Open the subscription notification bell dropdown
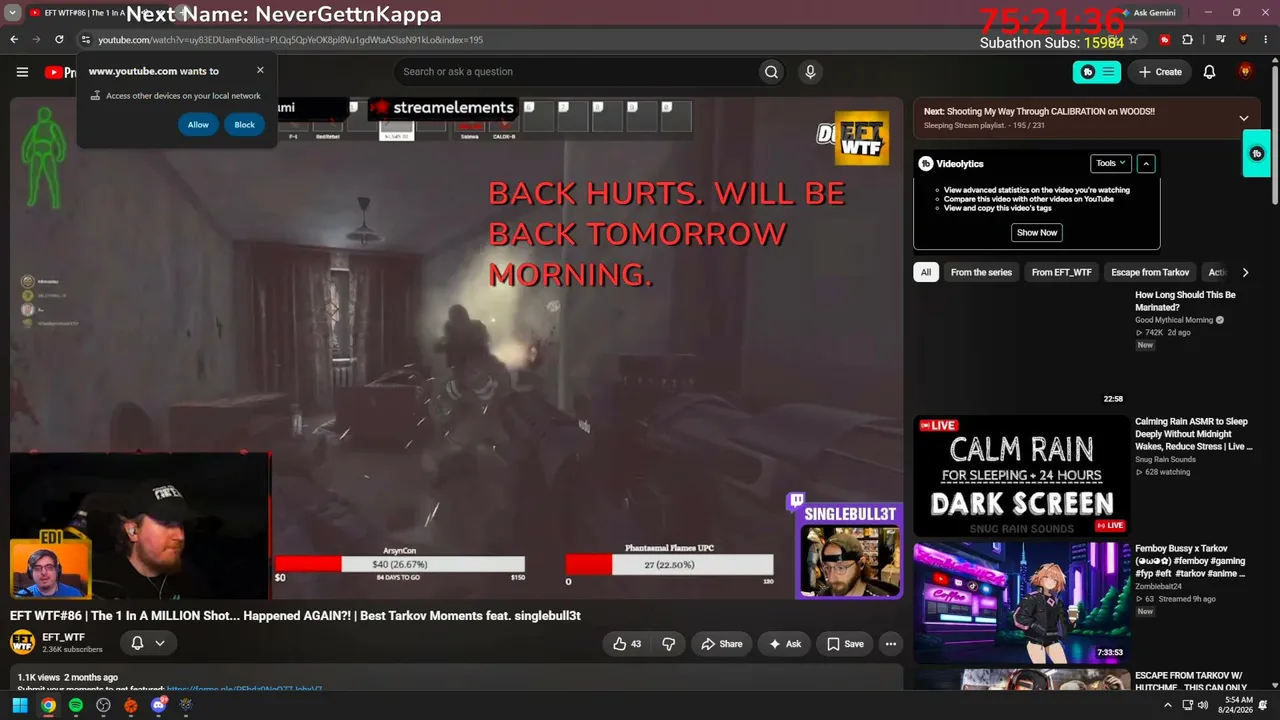1280x720 pixels. click(148, 643)
